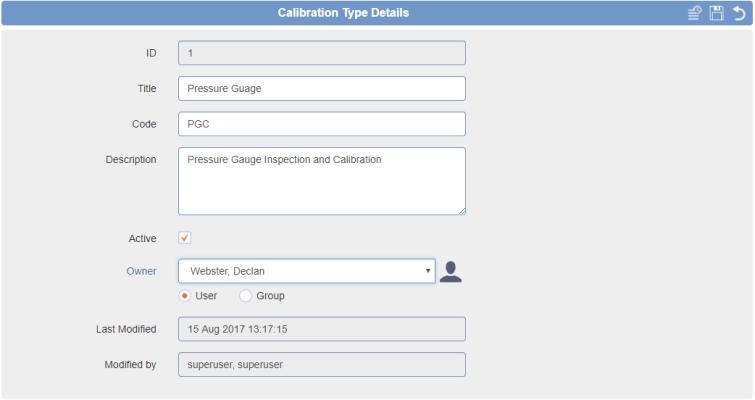755x400 pixels.
Task: Grab the Description box resize handle
Action: [x=462, y=211]
